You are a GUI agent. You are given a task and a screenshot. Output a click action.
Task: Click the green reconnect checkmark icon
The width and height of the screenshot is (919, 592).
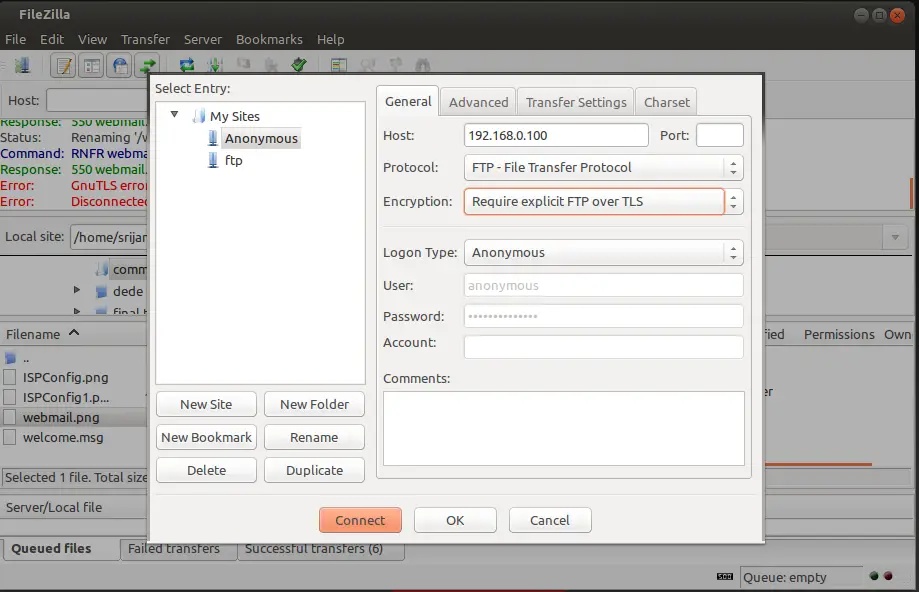(299, 65)
